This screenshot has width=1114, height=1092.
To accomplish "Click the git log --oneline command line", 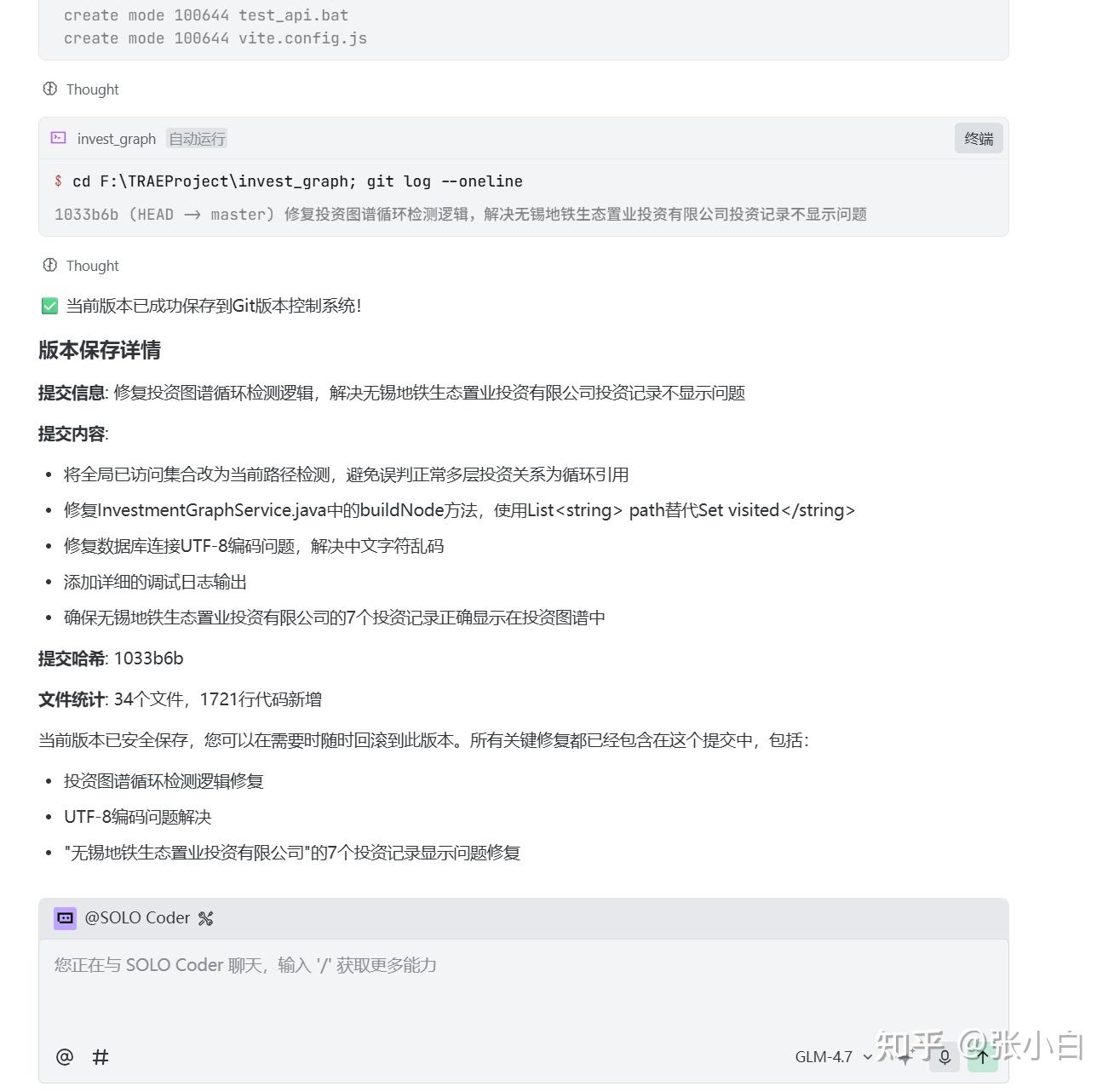I will point(289,181).
